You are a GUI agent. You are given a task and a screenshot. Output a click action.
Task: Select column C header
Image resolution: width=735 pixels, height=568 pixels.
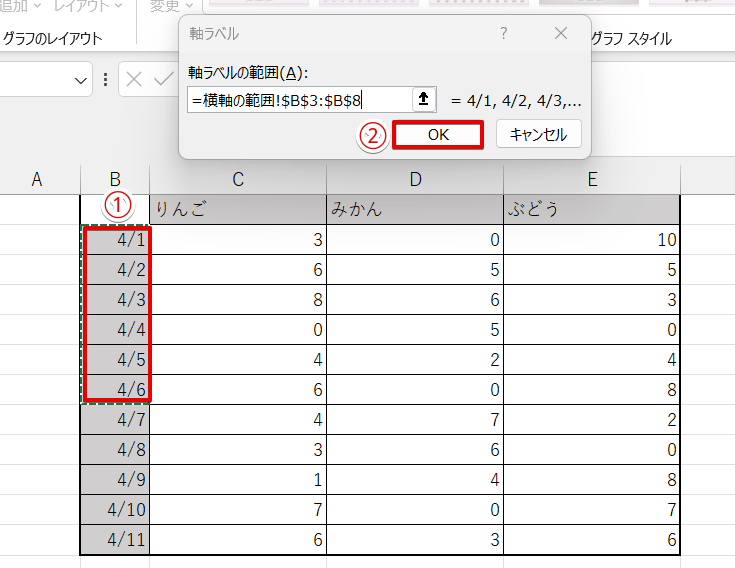point(238,179)
